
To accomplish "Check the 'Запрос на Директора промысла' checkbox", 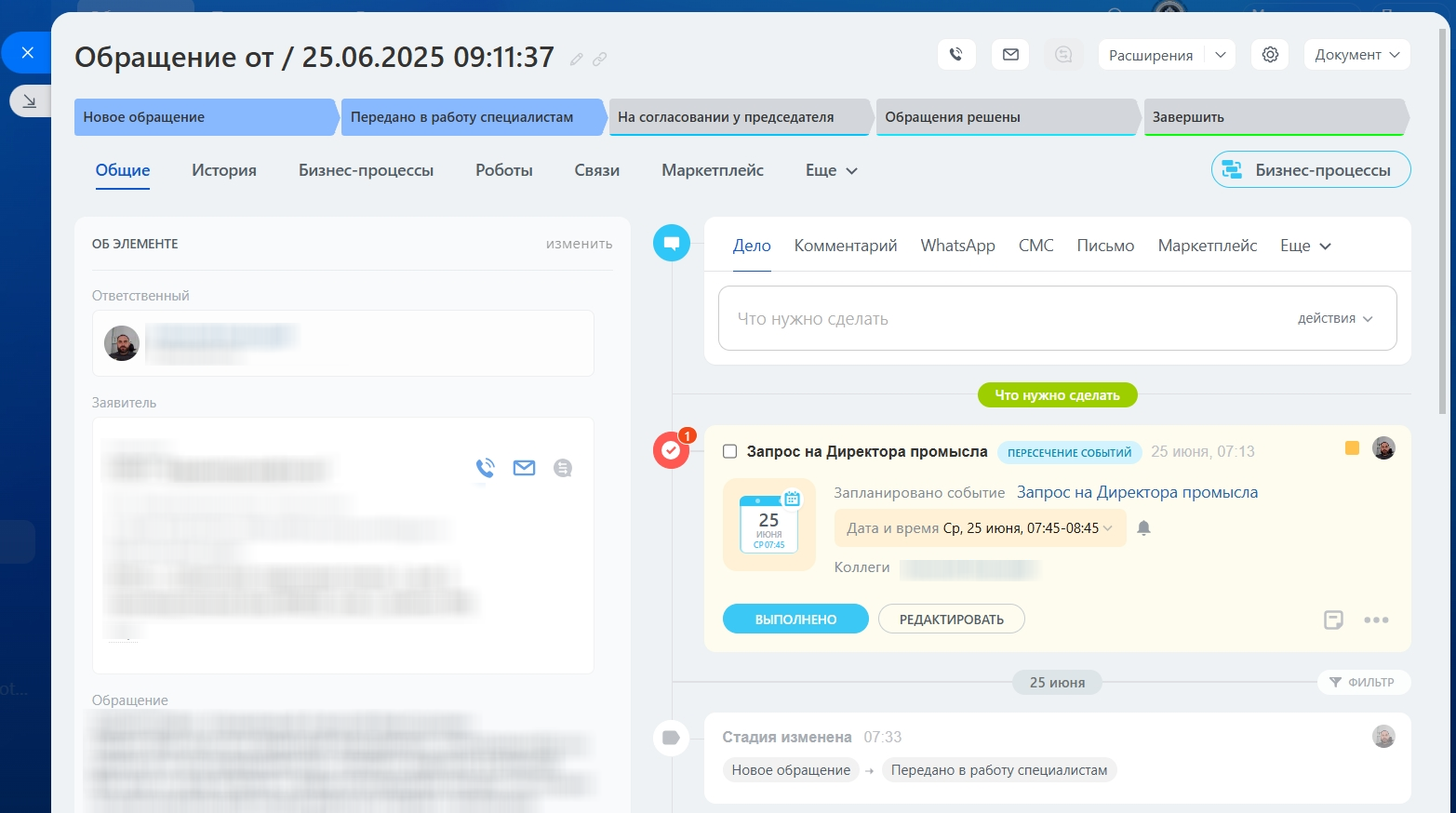I will point(730,451).
